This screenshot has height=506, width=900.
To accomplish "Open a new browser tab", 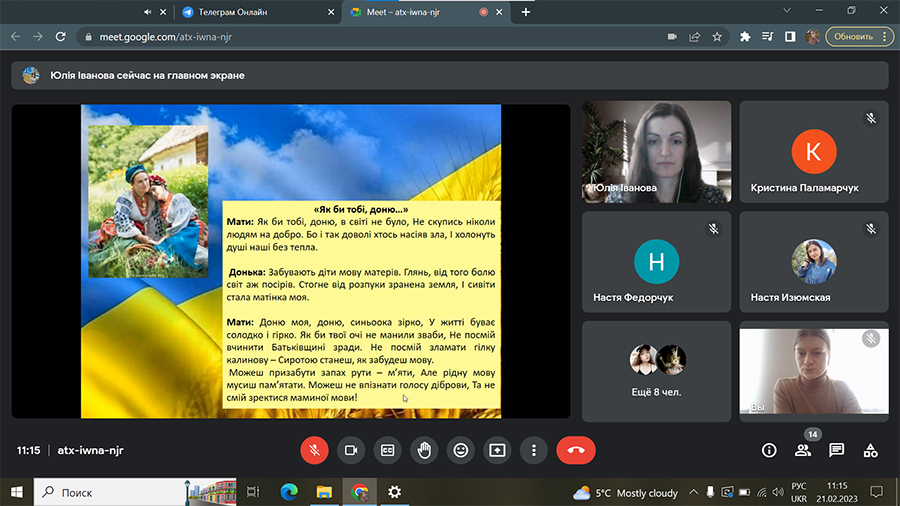I will (526, 12).
